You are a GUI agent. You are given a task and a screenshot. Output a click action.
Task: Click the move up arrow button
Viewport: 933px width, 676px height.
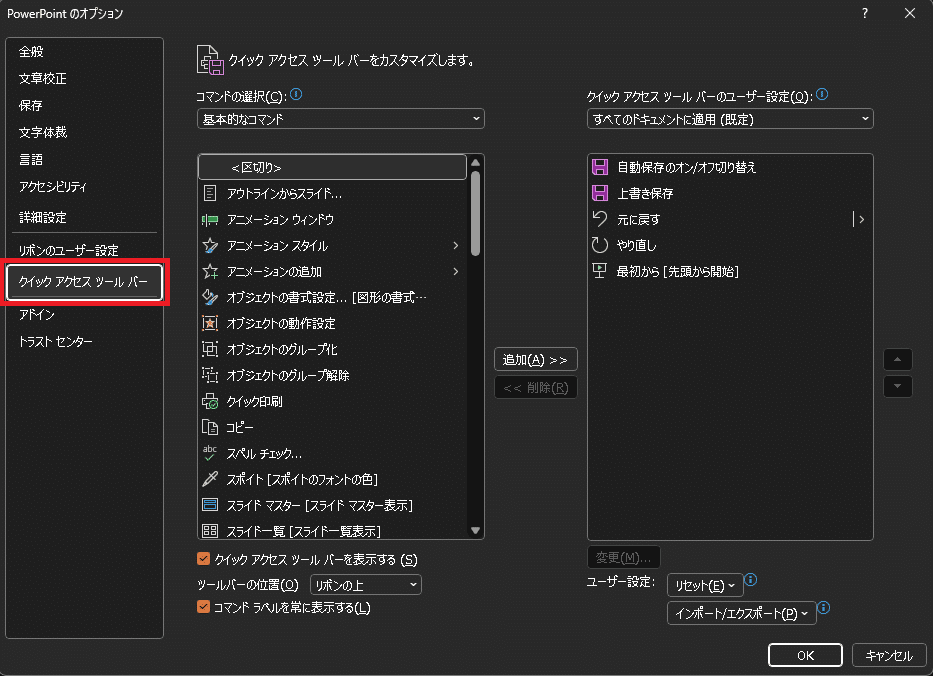(x=898, y=359)
